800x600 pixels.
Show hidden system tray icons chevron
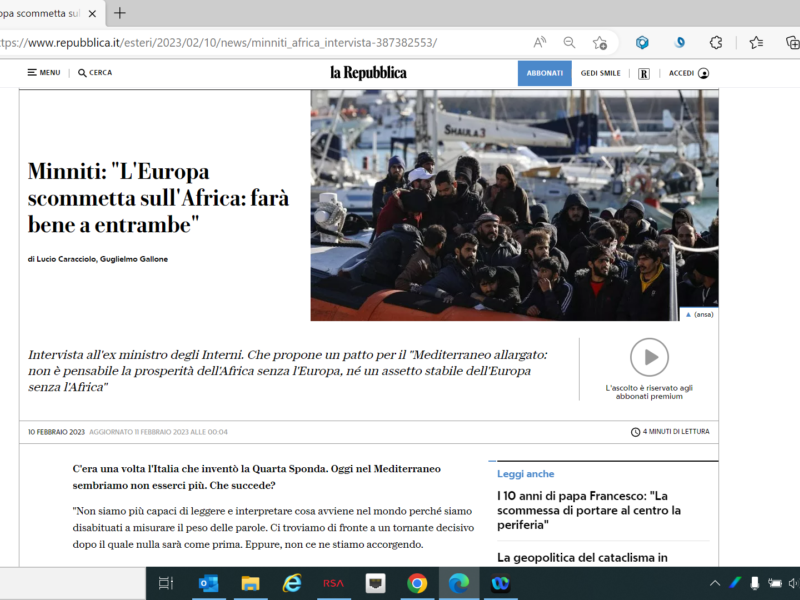point(715,583)
